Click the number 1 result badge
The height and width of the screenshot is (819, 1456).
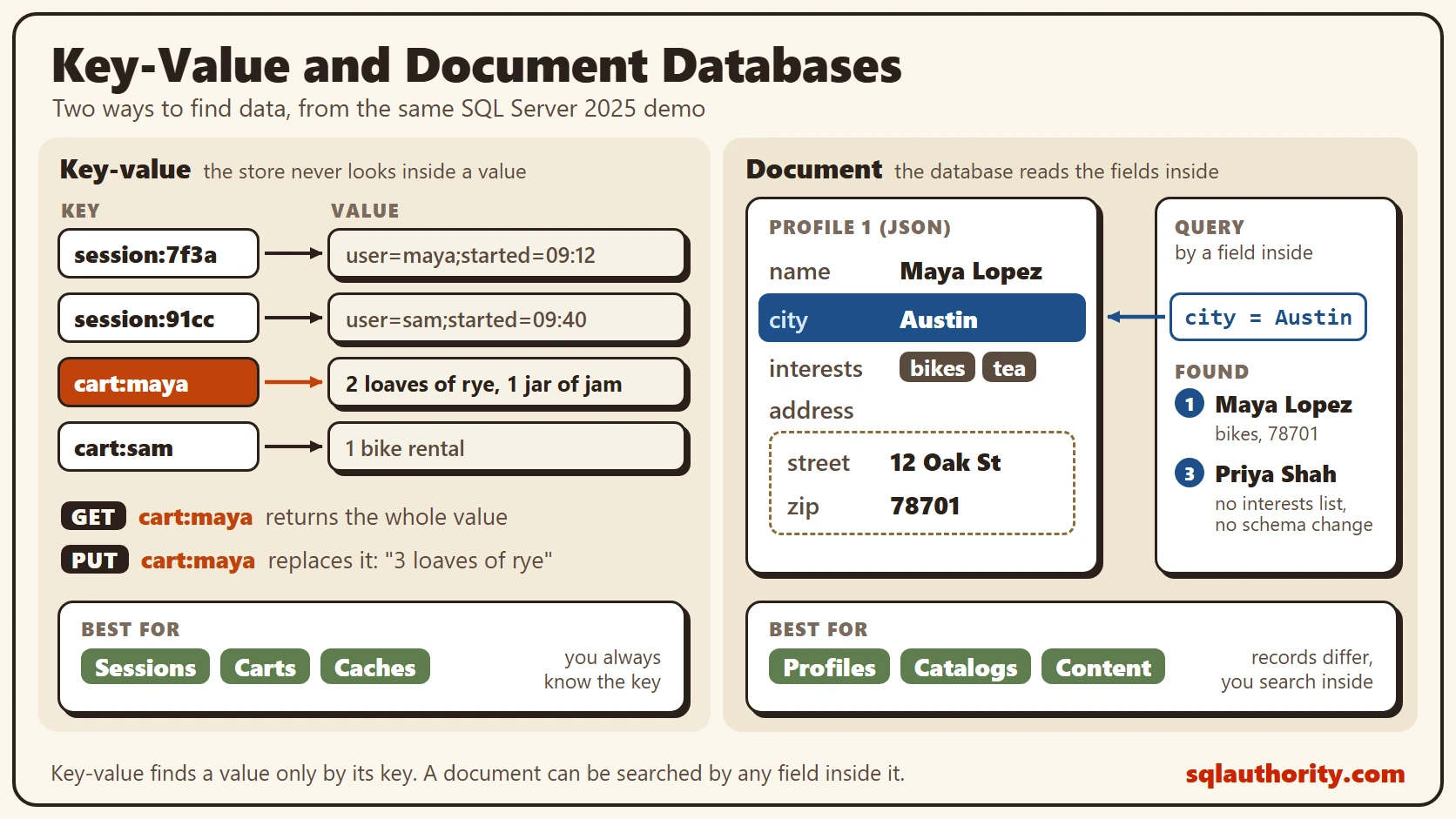(1190, 404)
